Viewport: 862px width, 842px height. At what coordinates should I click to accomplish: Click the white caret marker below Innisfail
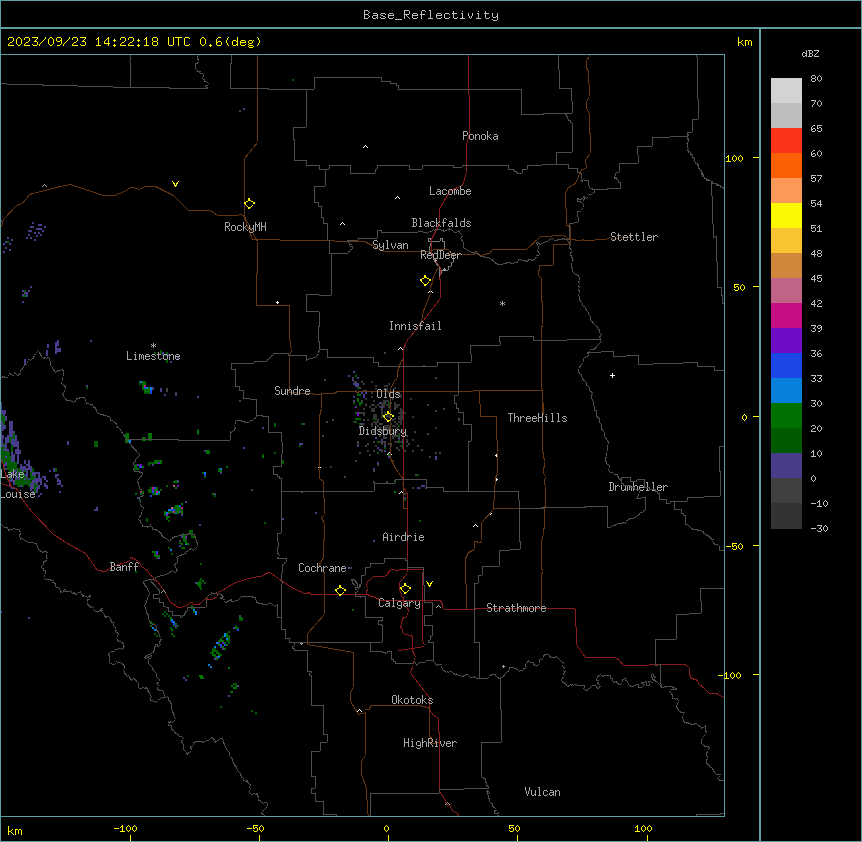click(x=400, y=348)
